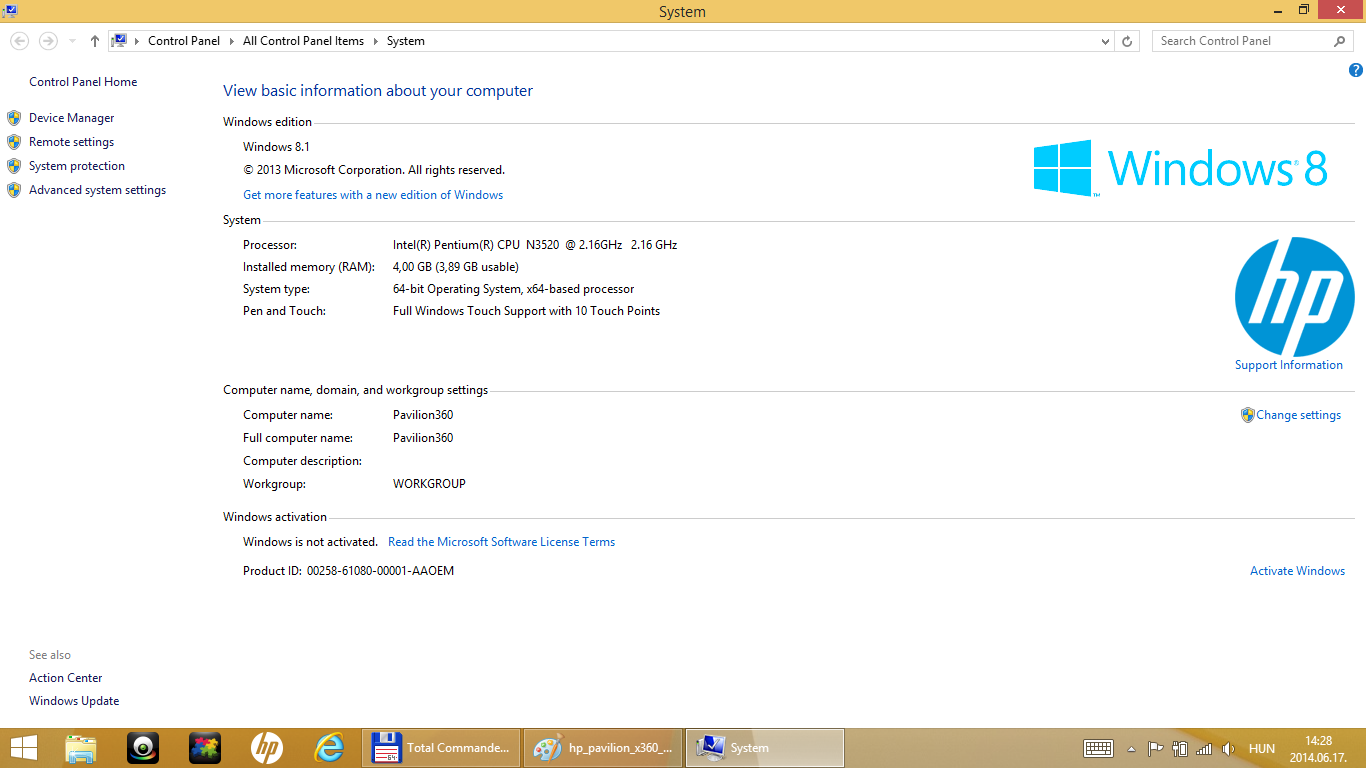Click the Search Control Panel field
1366x768 pixels.
pos(1244,41)
